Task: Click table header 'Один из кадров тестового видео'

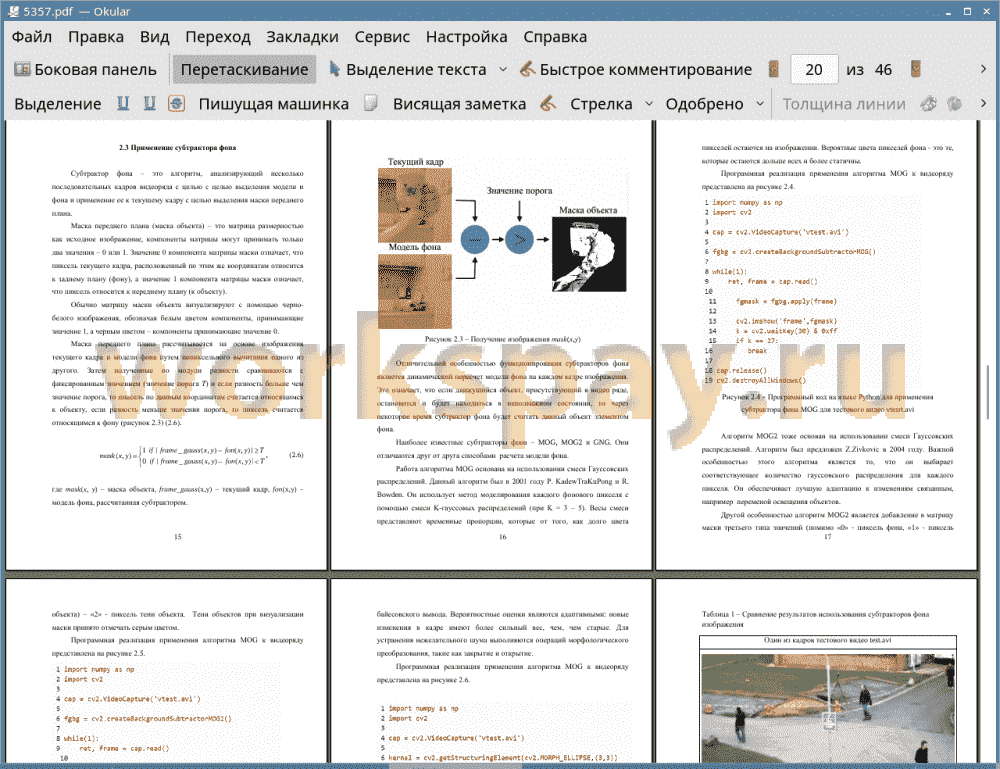Action: click(x=828, y=640)
